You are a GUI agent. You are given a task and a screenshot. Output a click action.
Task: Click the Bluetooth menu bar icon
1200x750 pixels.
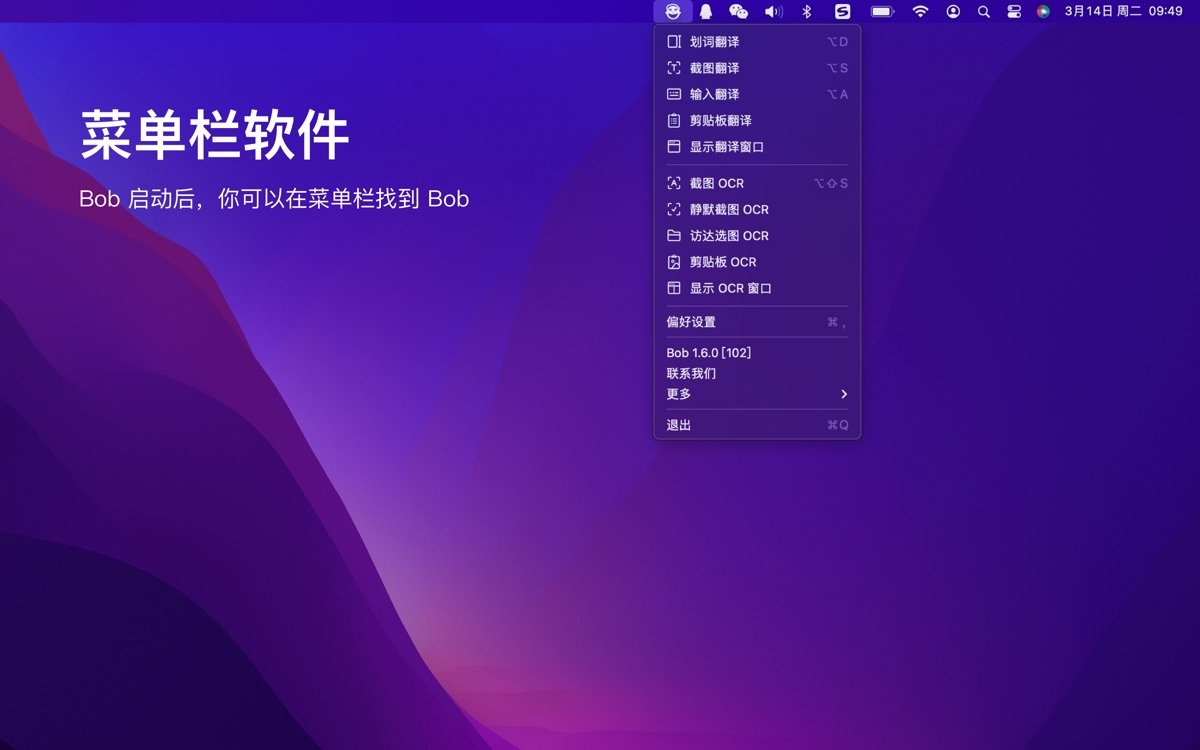coord(805,11)
